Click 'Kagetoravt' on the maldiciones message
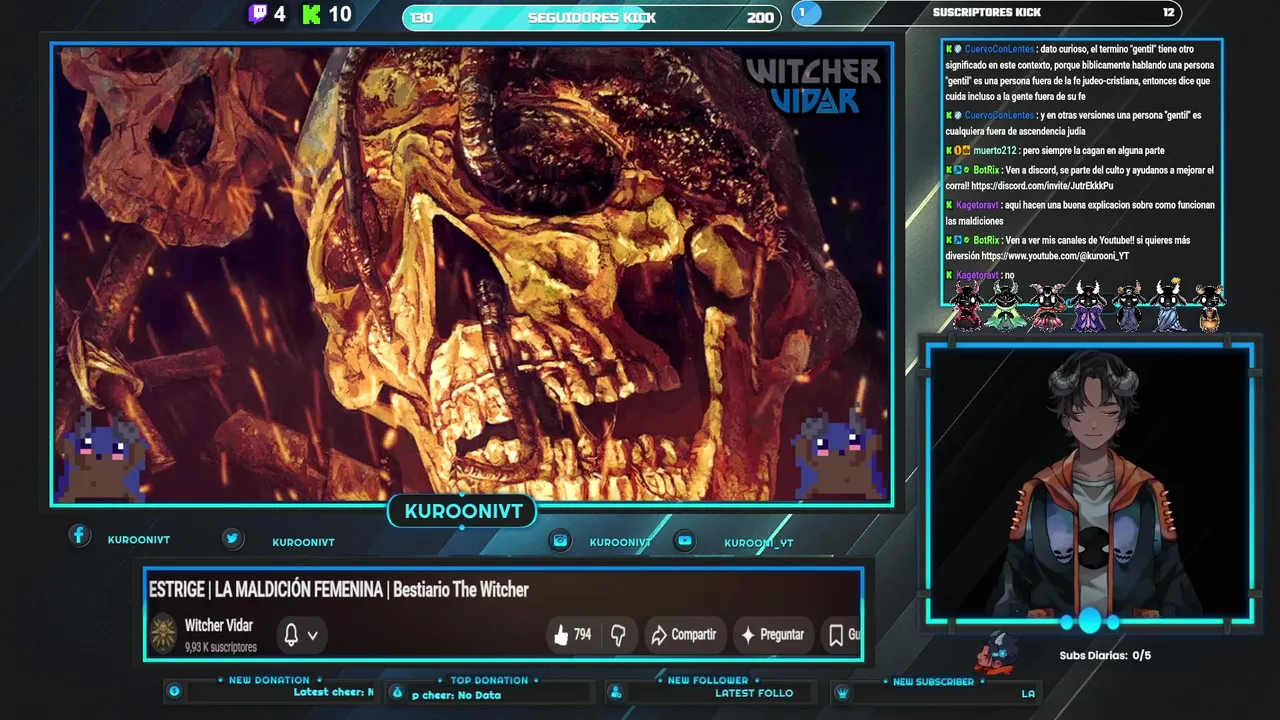Viewport: 1280px width, 720px height. (977, 205)
